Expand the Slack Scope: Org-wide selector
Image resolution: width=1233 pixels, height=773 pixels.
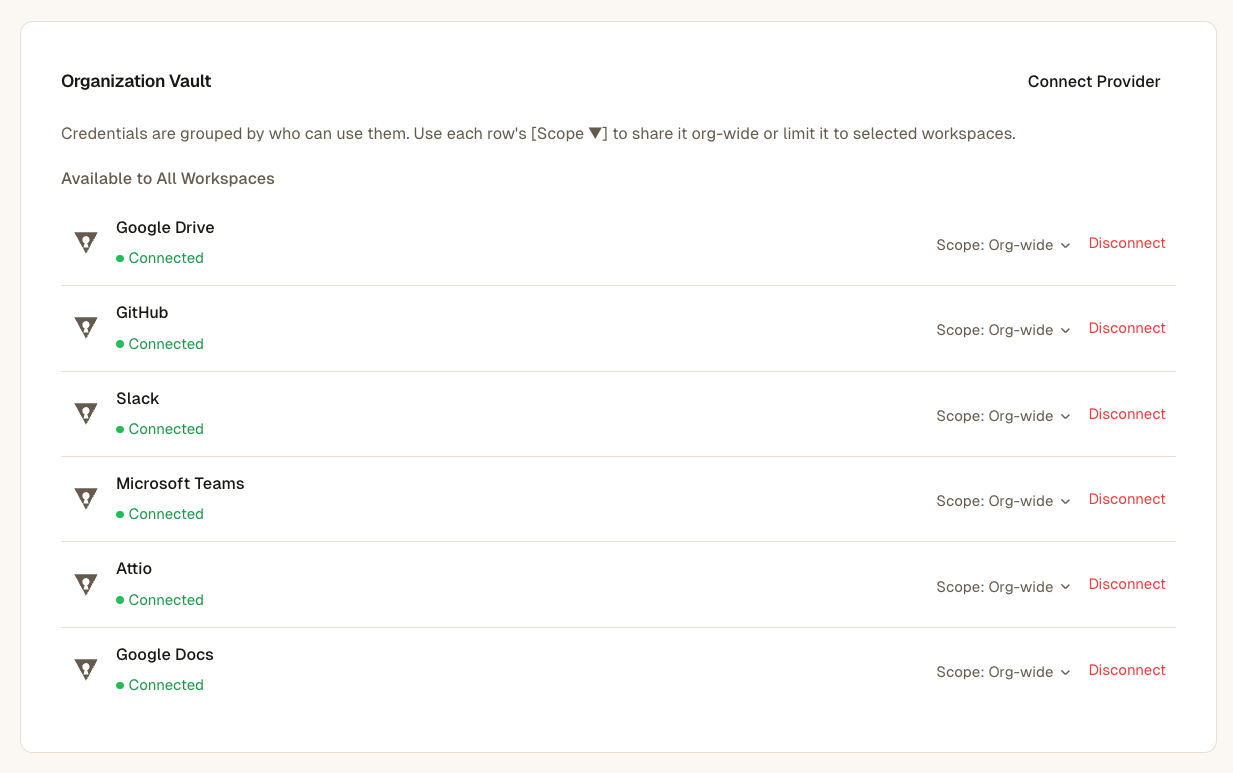point(1003,416)
